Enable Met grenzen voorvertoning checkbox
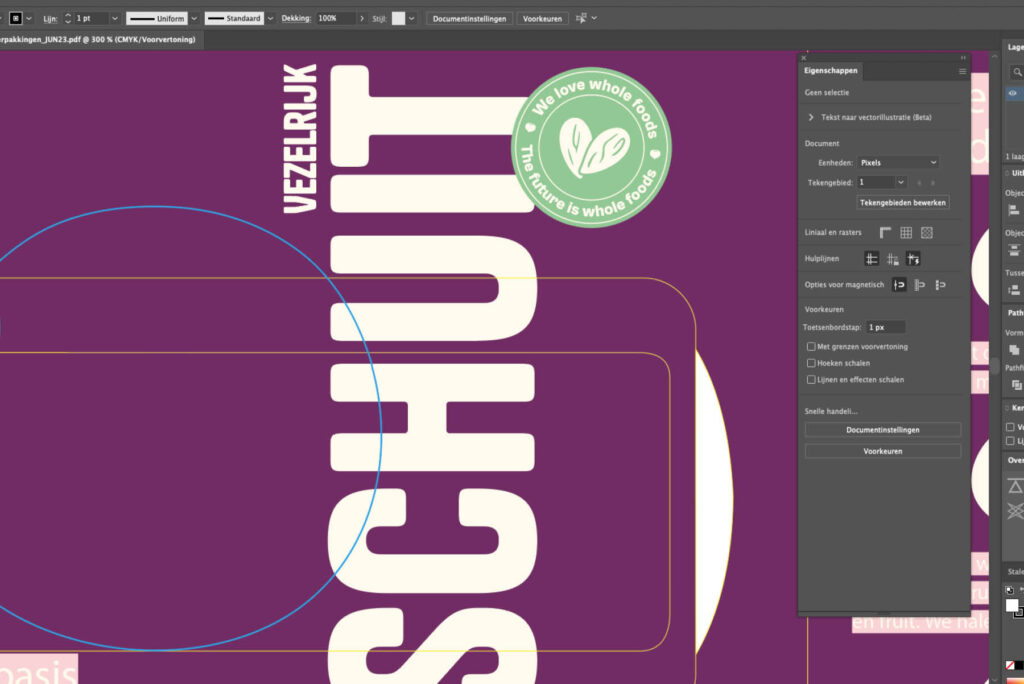 click(x=810, y=346)
